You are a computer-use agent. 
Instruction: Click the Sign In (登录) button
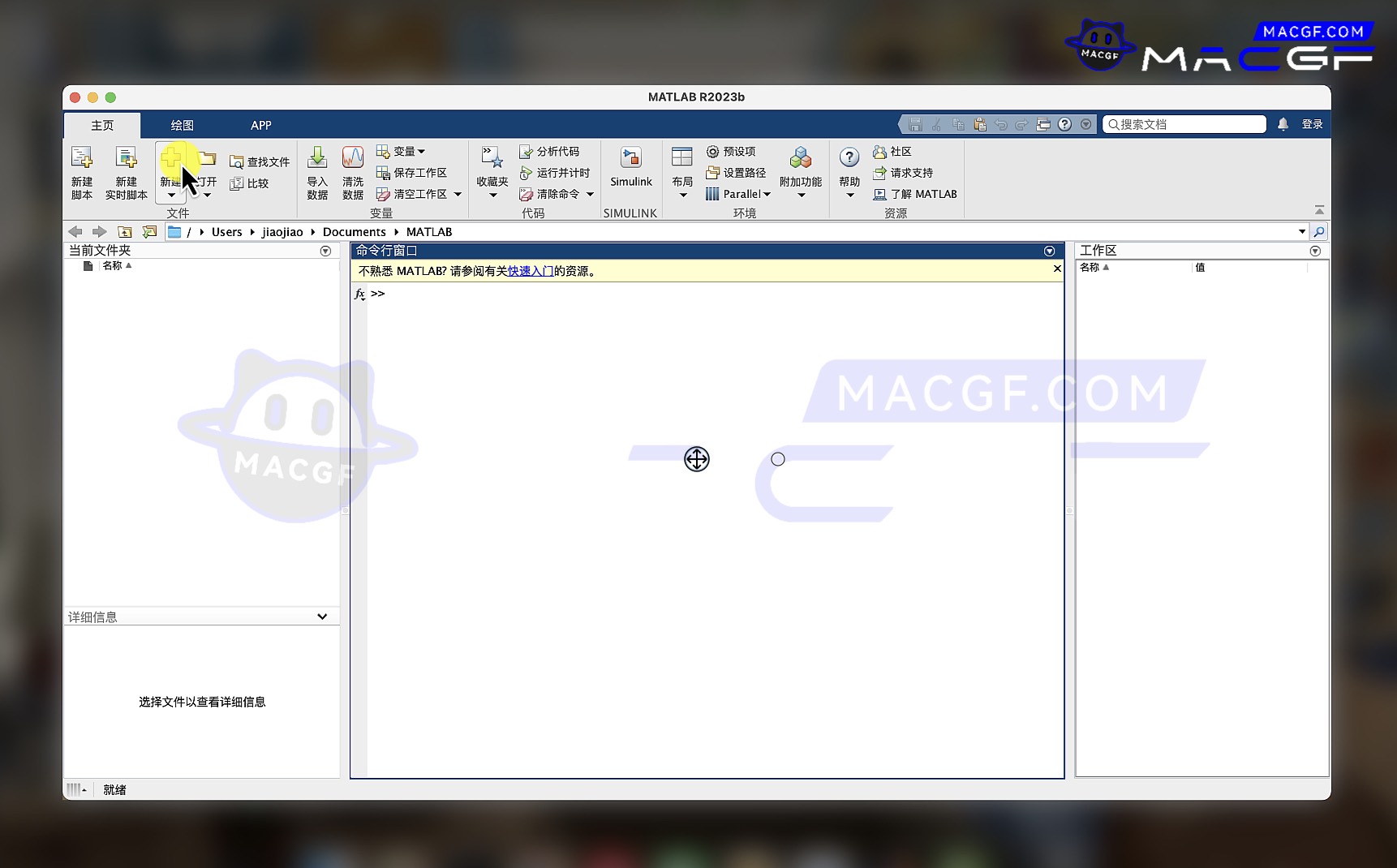point(1312,124)
